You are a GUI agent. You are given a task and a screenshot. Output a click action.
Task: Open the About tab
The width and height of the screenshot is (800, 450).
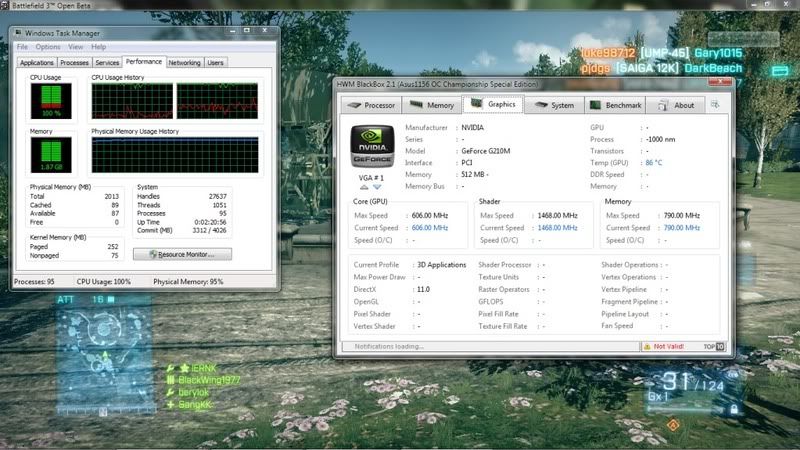click(677, 105)
